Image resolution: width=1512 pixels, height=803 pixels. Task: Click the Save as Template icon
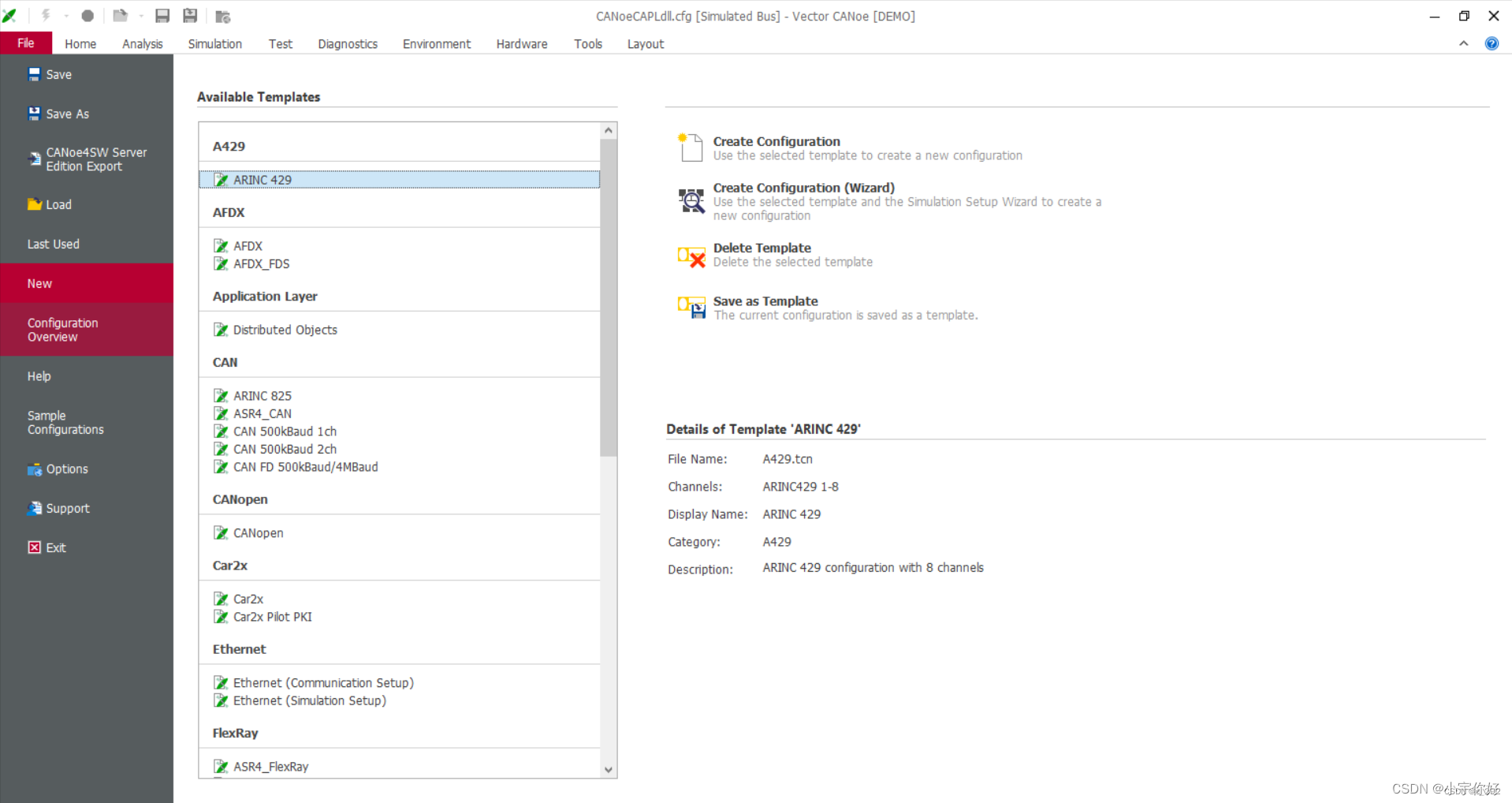click(x=691, y=307)
